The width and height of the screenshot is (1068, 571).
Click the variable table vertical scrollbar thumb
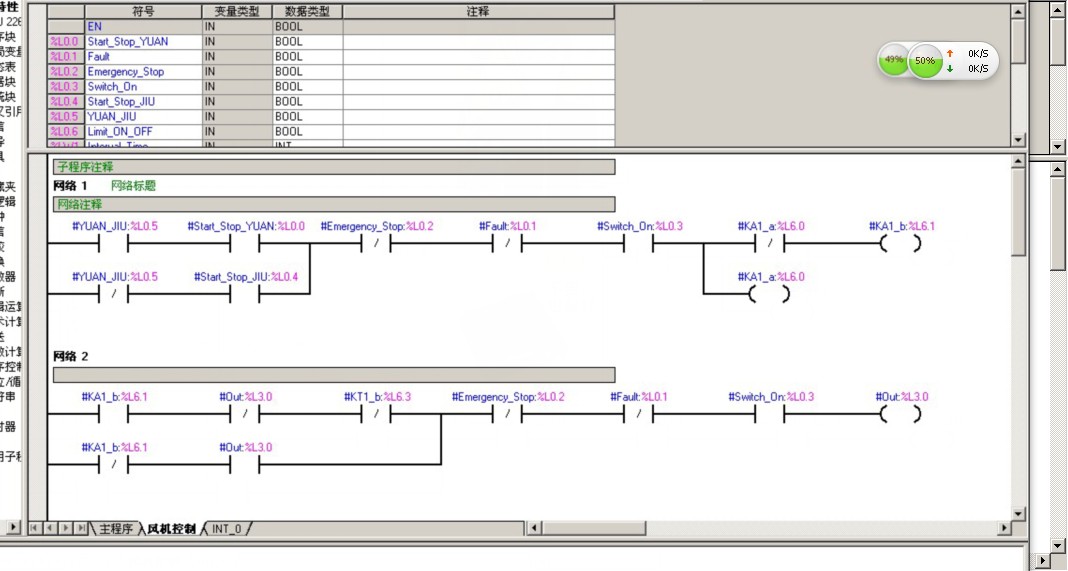tap(1018, 40)
